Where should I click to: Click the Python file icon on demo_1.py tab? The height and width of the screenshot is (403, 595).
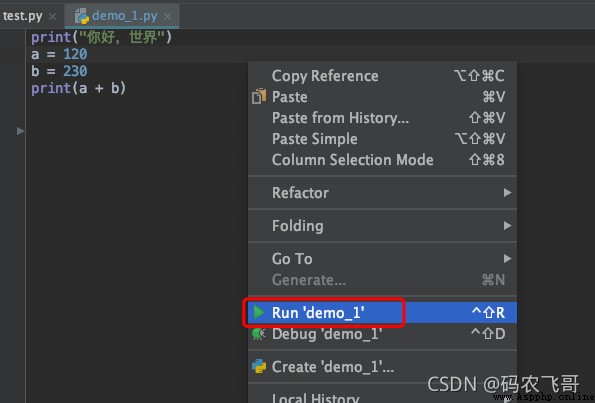tap(82, 16)
